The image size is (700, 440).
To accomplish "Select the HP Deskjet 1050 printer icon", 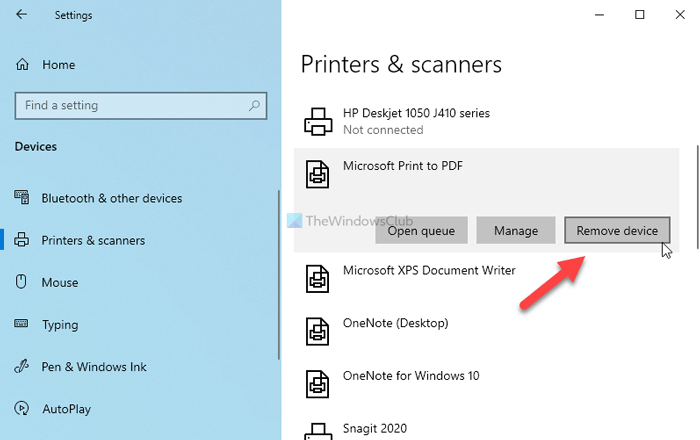I will (x=317, y=121).
